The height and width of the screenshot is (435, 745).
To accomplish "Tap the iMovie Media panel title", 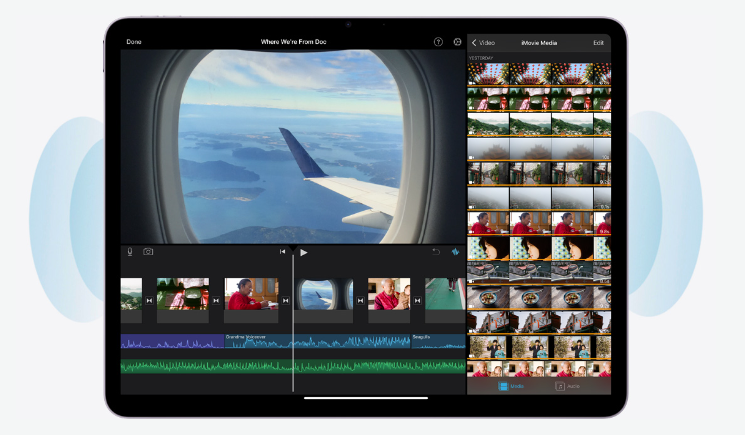I will point(539,43).
